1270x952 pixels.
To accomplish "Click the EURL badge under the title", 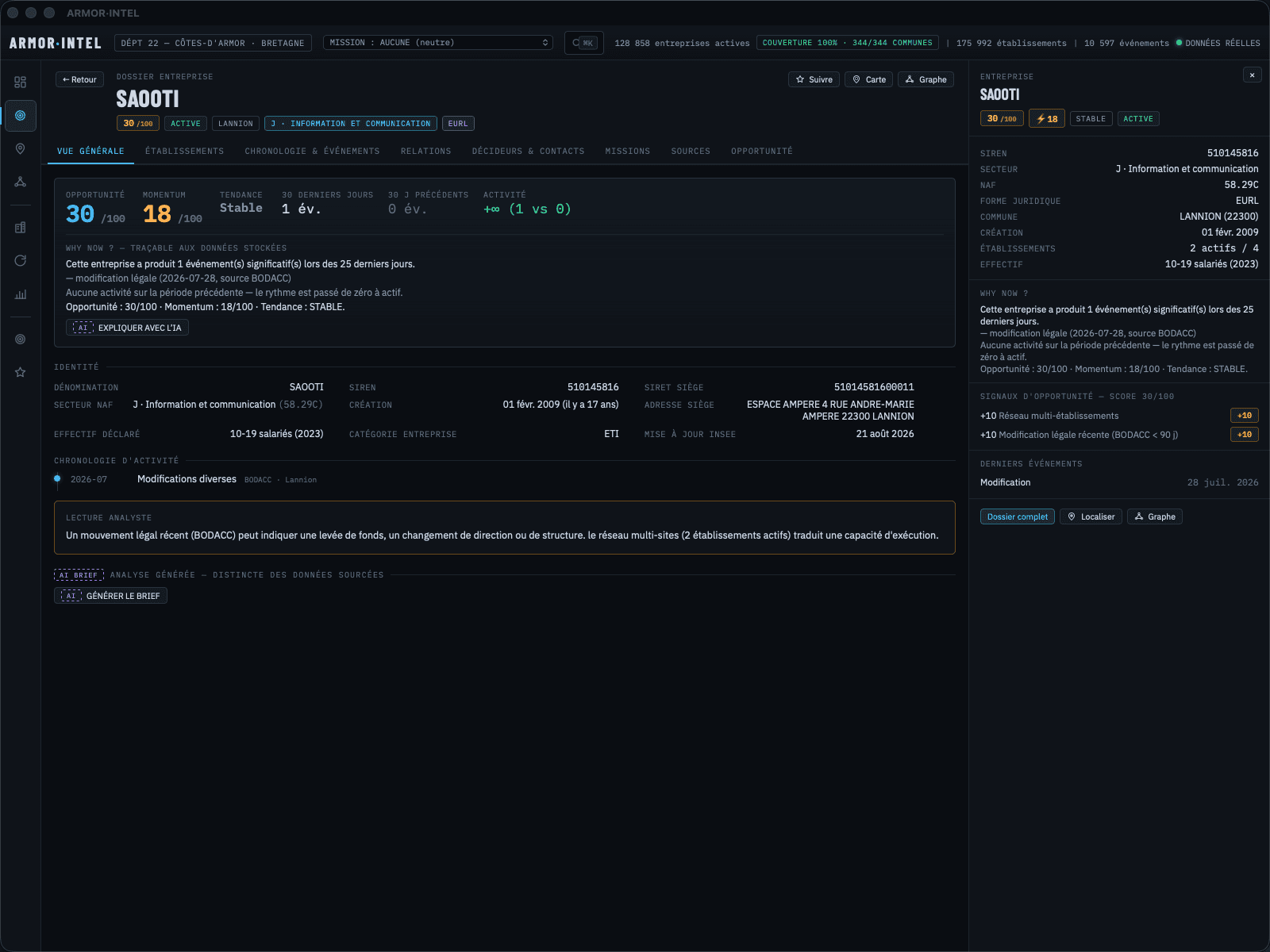I will point(458,124).
